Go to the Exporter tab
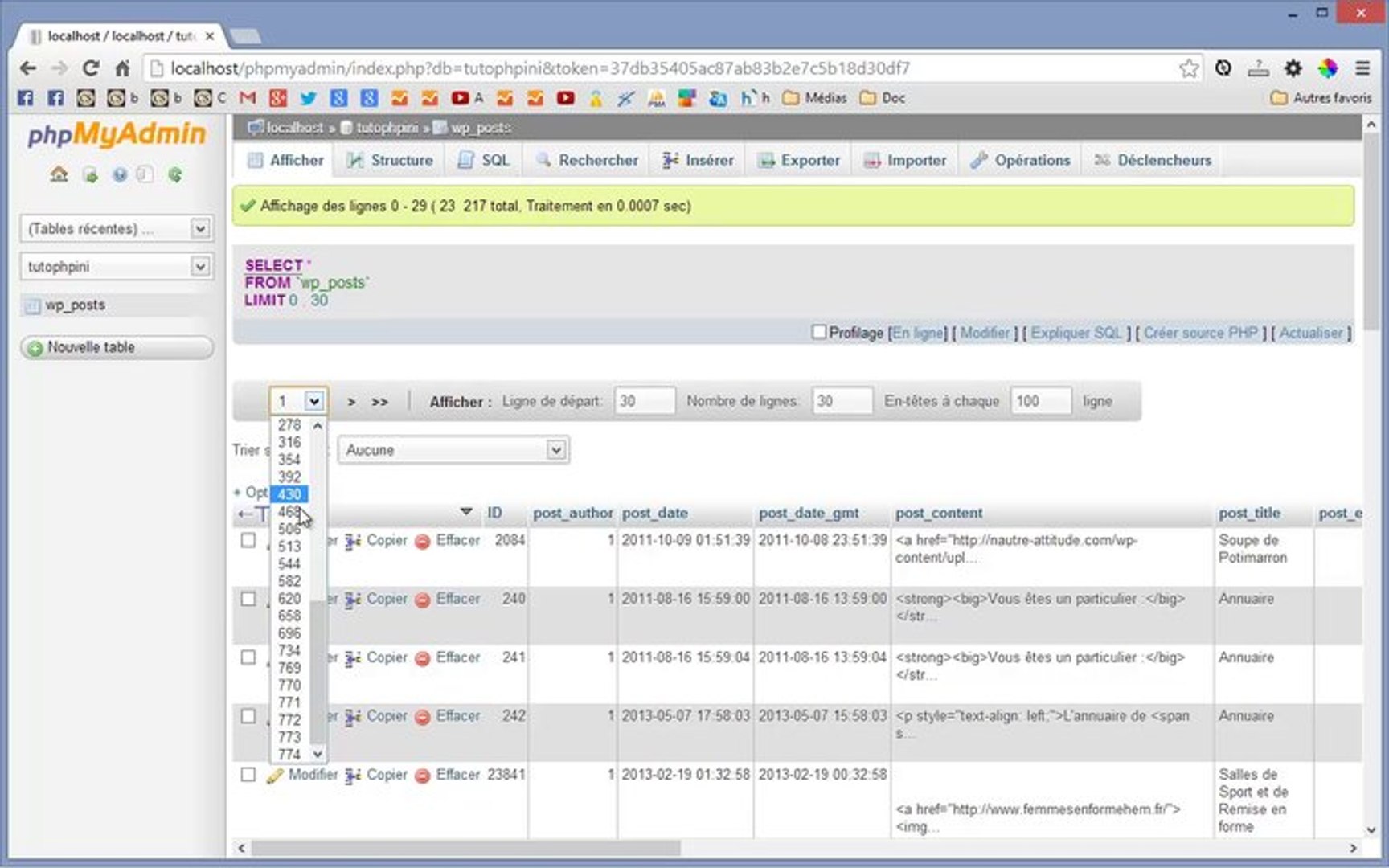This screenshot has height=868, width=1389. click(799, 160)
